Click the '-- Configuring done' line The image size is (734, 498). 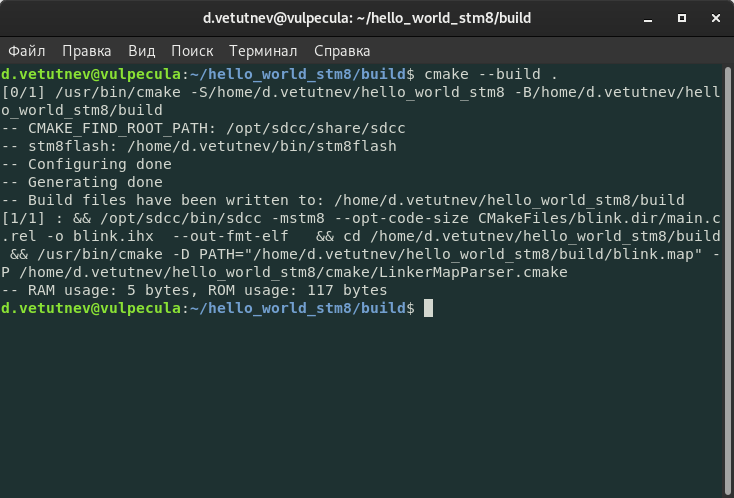point(87,164)
